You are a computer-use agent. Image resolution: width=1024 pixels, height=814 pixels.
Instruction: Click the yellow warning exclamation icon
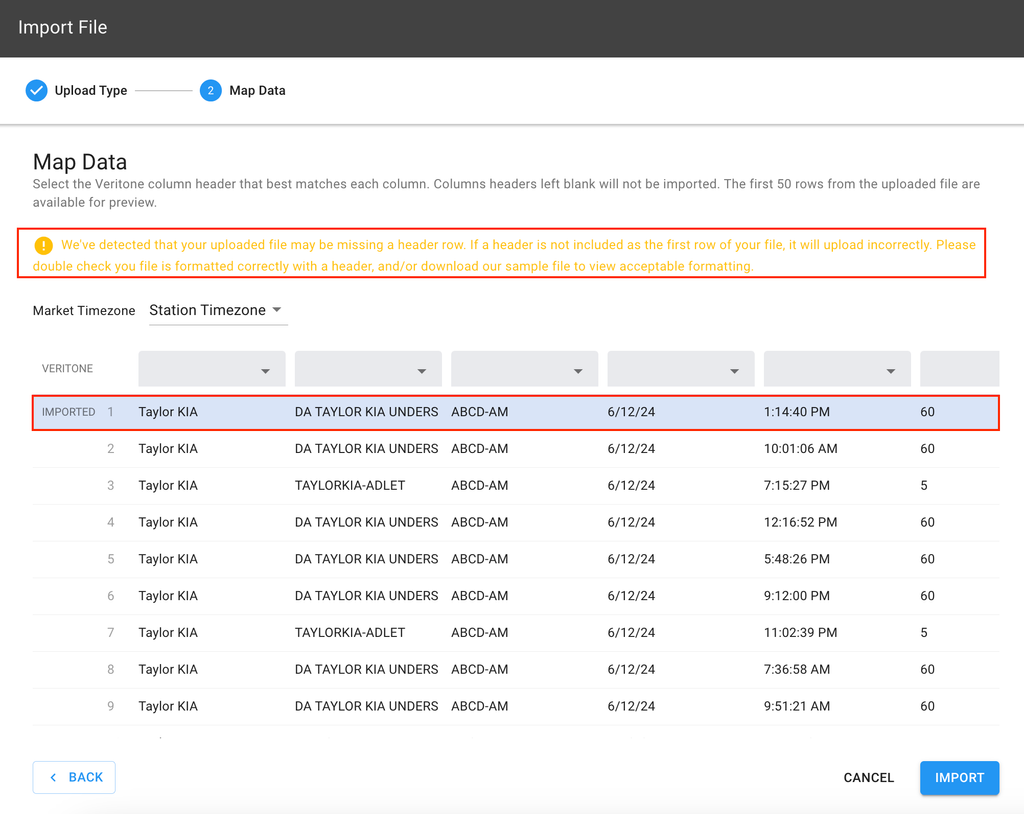(43, 245)
